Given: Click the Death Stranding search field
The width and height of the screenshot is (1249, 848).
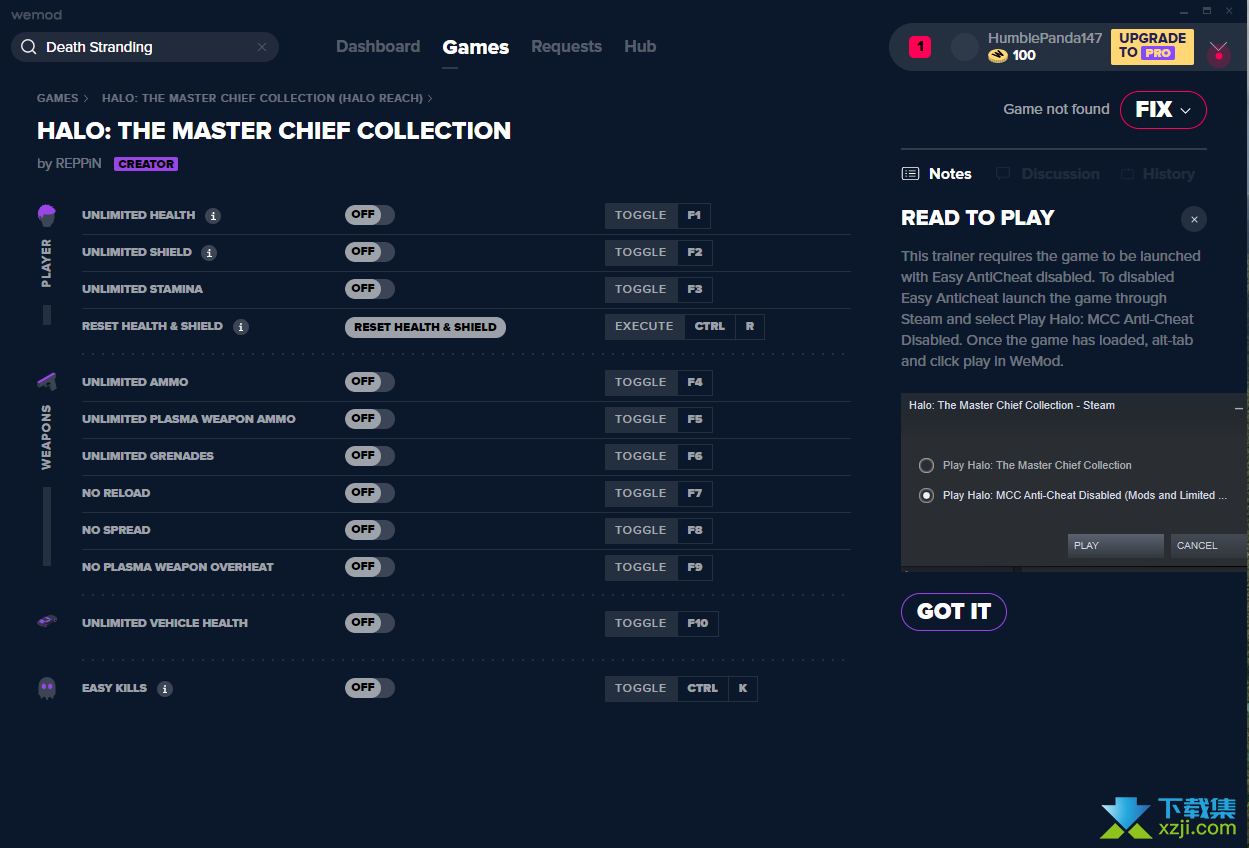Looking at the screenshot, I should pyautogui.click(x=145, y=47).
